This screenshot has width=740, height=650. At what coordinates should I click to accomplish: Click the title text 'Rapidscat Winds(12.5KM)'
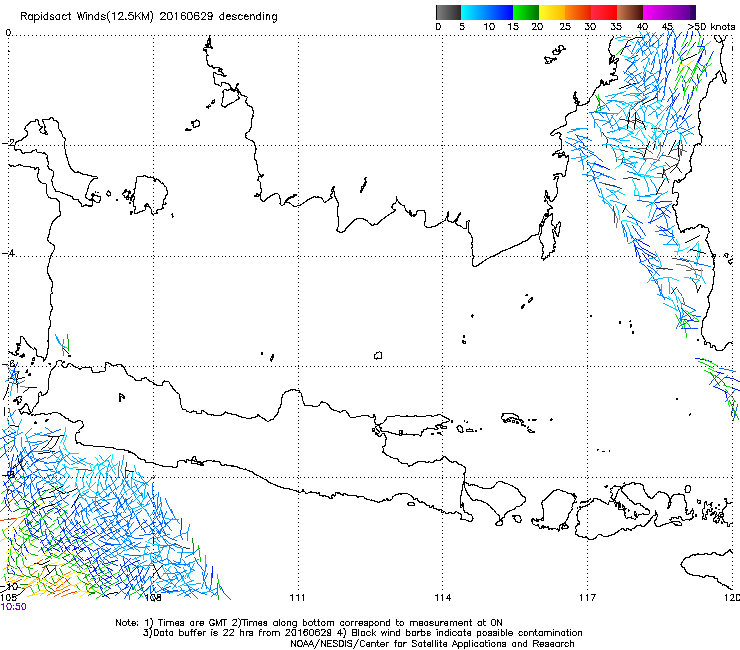(87, 17)
